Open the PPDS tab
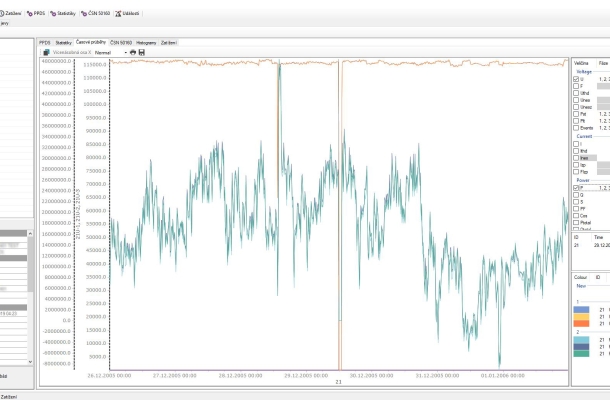 (x=45, y=43)
